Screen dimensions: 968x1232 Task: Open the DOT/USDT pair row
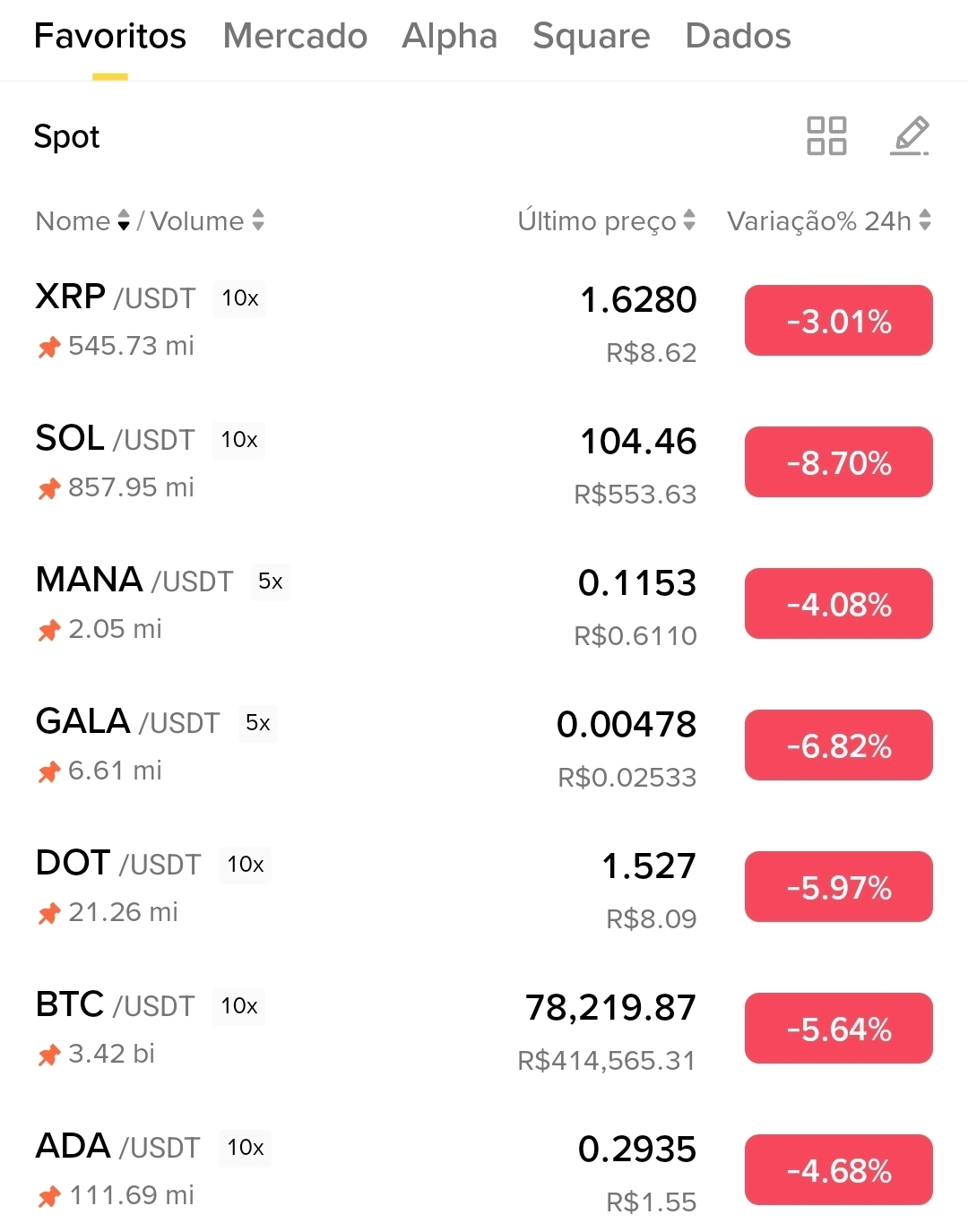(484, 887)
